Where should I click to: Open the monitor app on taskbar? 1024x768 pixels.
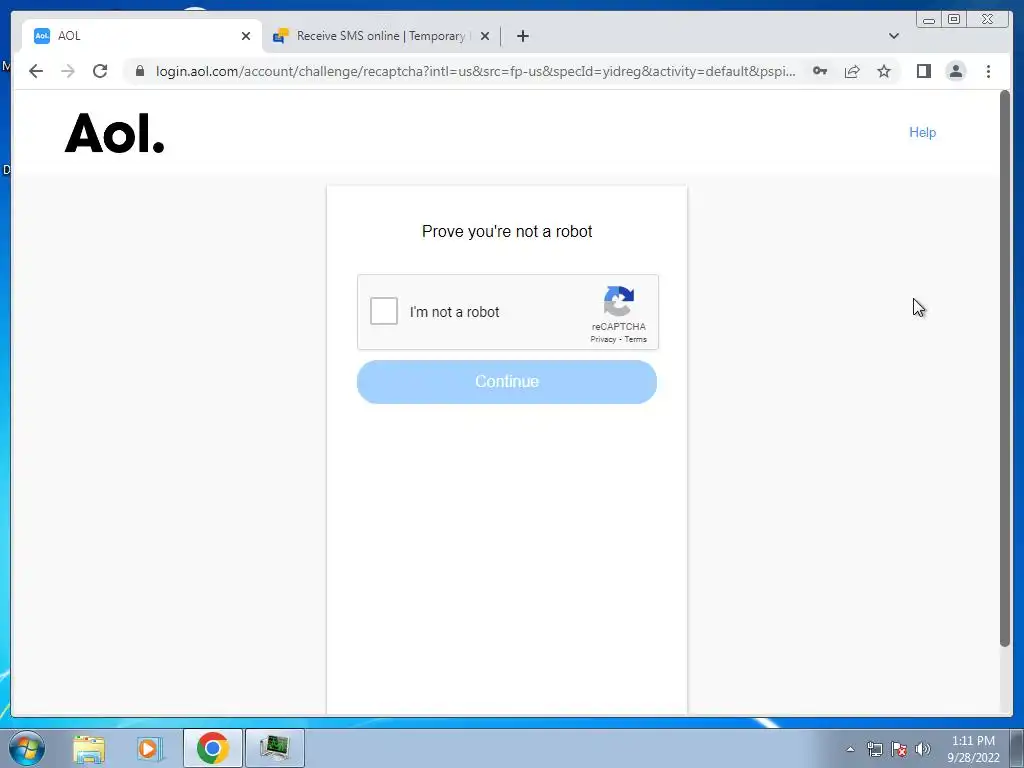coord(274,748)
